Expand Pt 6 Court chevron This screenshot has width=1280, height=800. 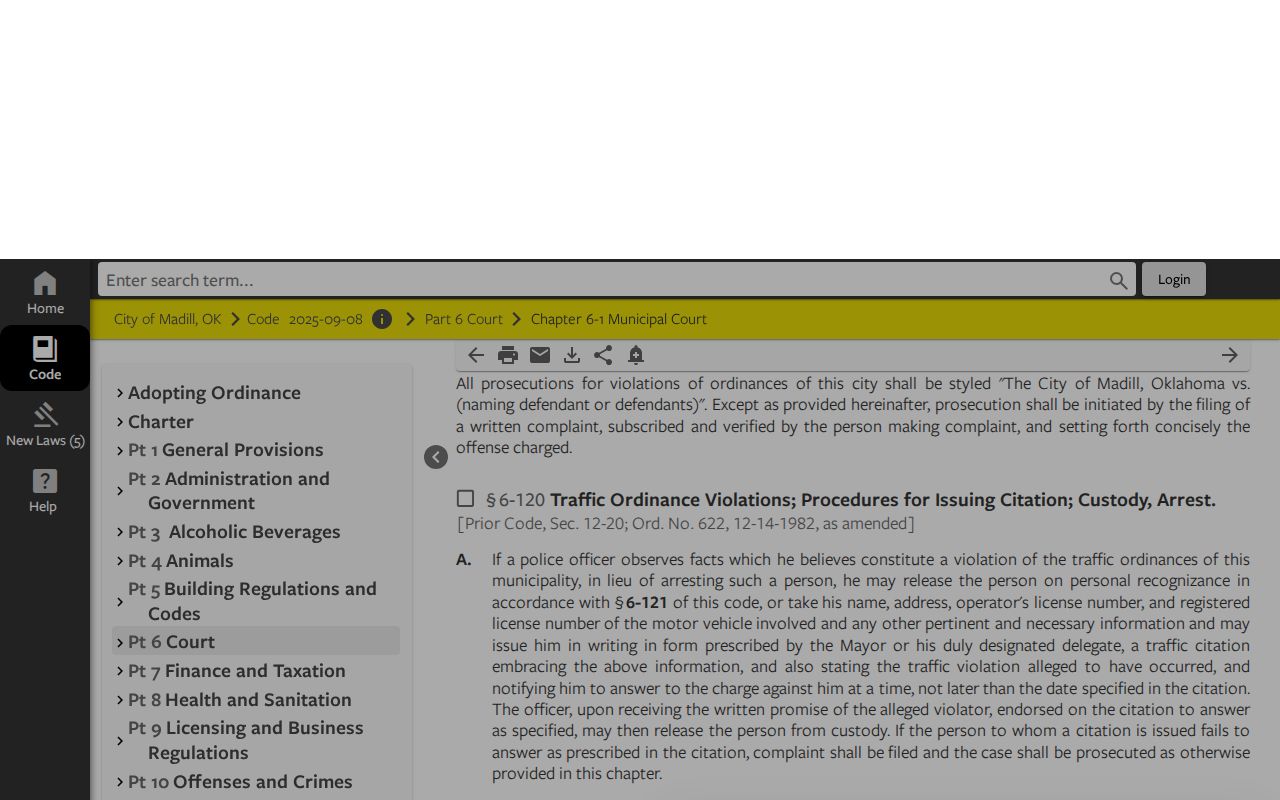pyautogui.click(x=120, y=642)
